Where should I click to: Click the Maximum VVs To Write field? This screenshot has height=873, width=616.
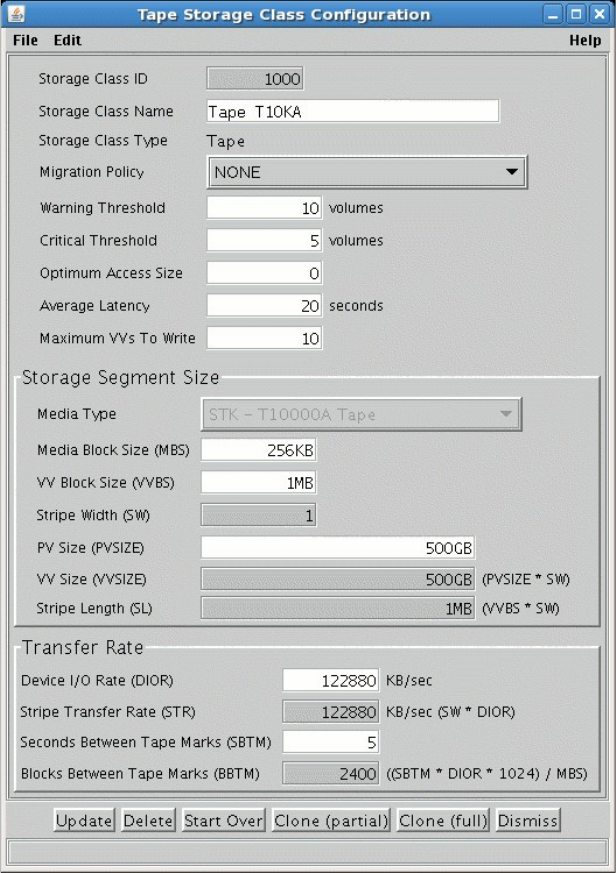[x=264, y=339]
